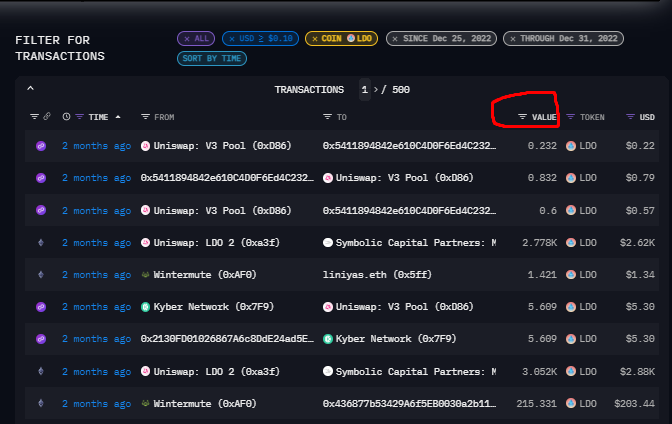The image size is (672, 424).
Task: Click the LDO token icon in the $0.22 row
Action: 571,146
